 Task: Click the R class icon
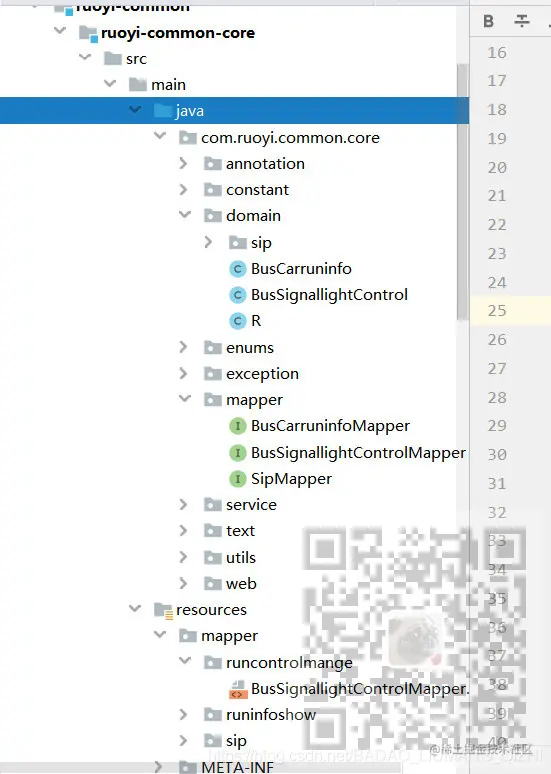(237, 321)
